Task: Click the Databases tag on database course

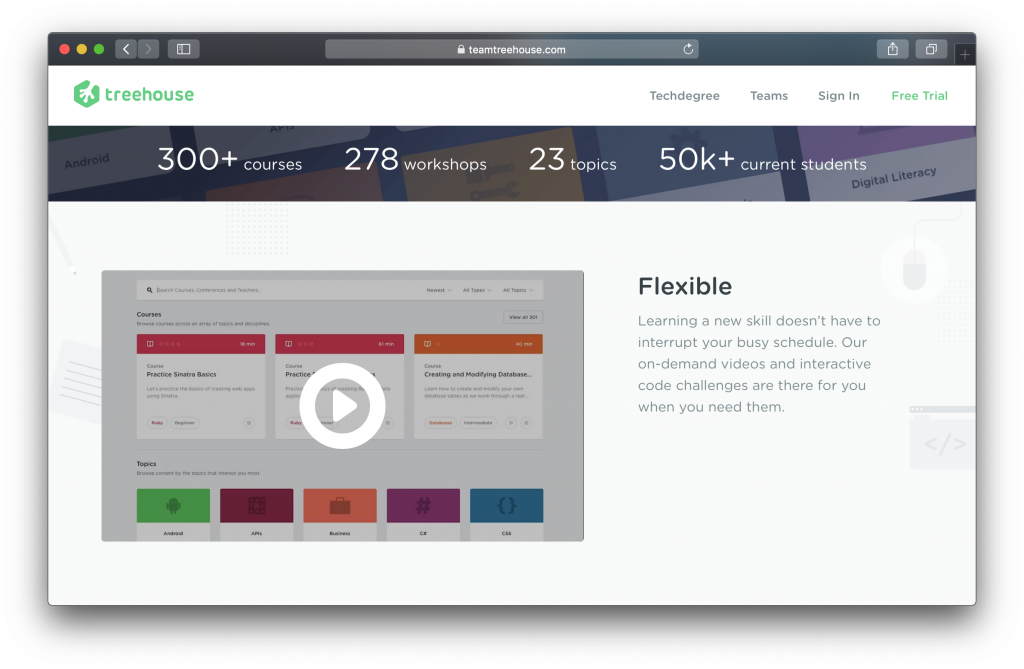Action: [440, 423]
